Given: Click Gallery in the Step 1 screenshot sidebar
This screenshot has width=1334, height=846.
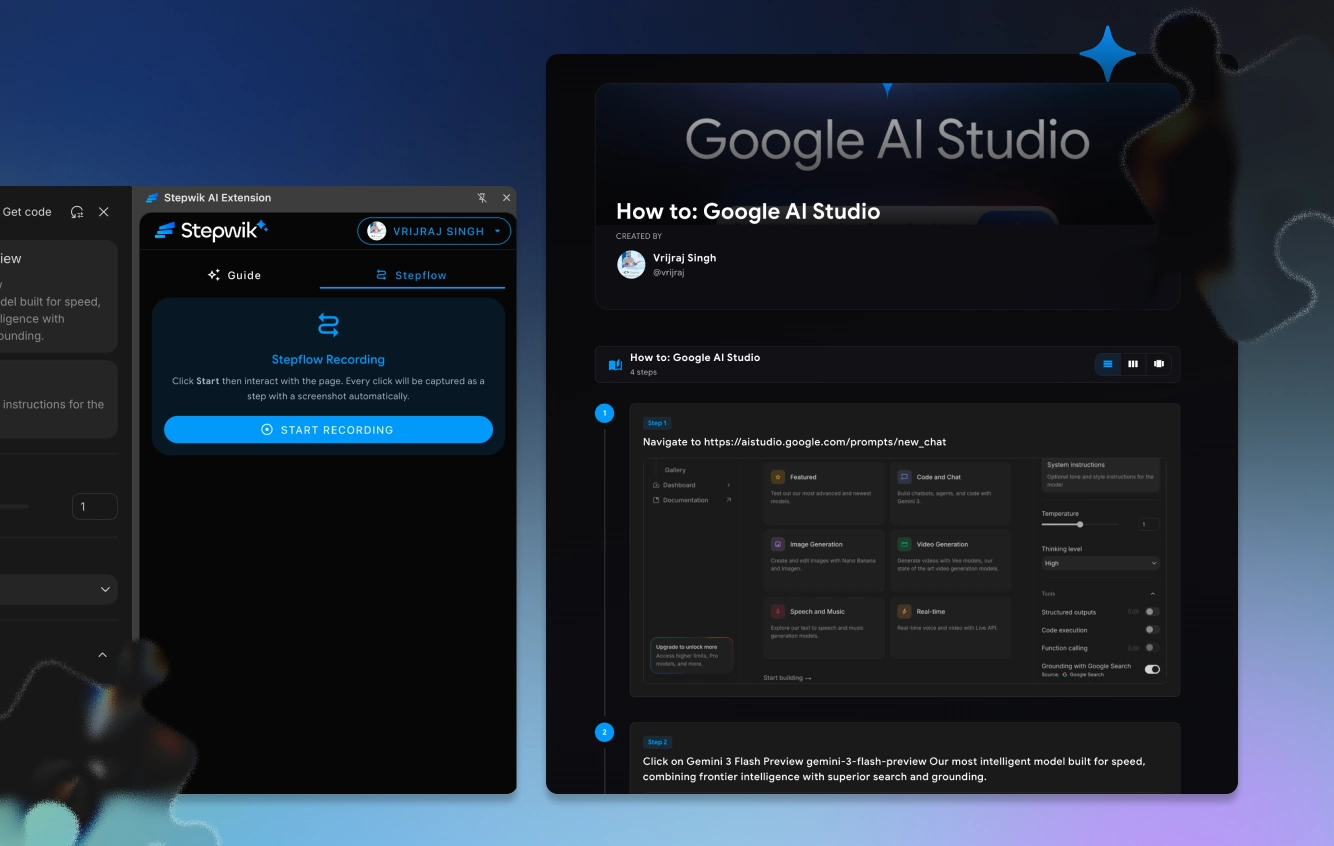Looking at the screenshot, I should [676, 470].
